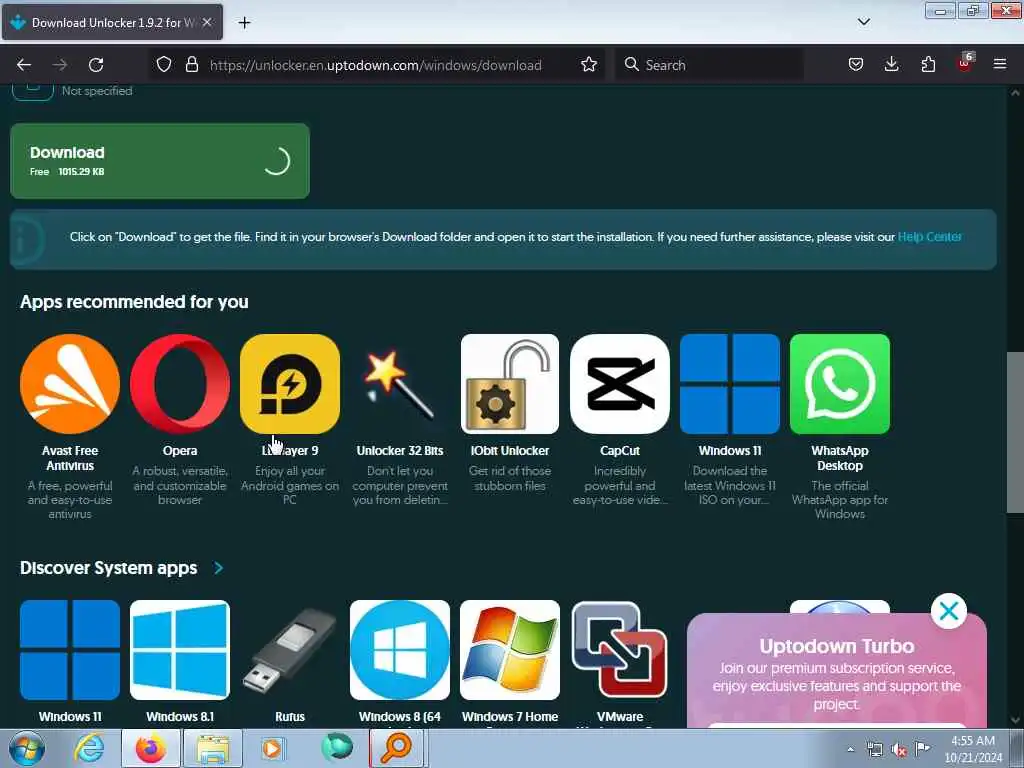
Task: Reload the page with the refresh icon
Action: [x=96, y=65]
